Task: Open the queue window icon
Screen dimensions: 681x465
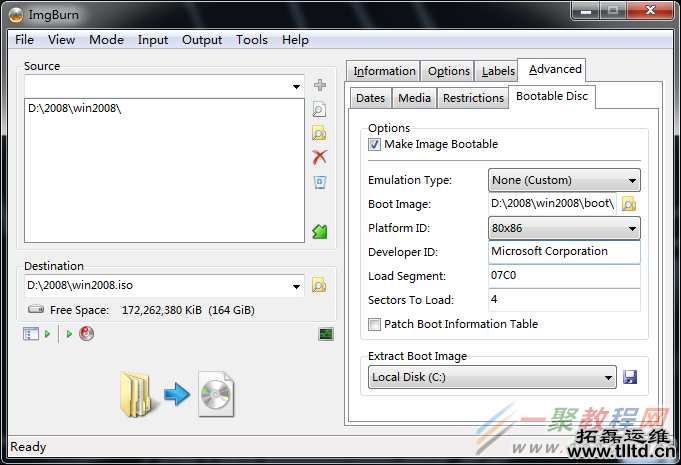Action: [30, 334]
